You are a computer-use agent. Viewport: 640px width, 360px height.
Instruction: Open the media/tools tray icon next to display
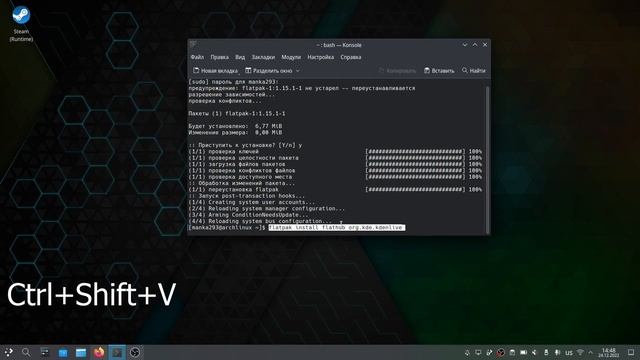click(x=489, y=352)
